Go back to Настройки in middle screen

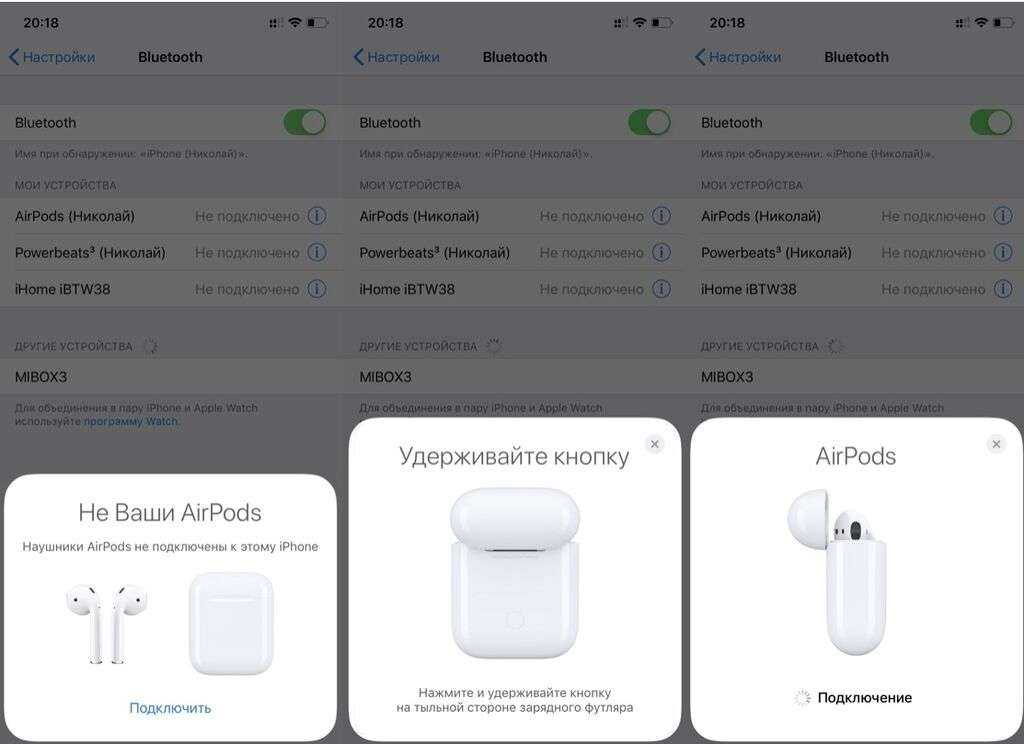tap(396, 57)
